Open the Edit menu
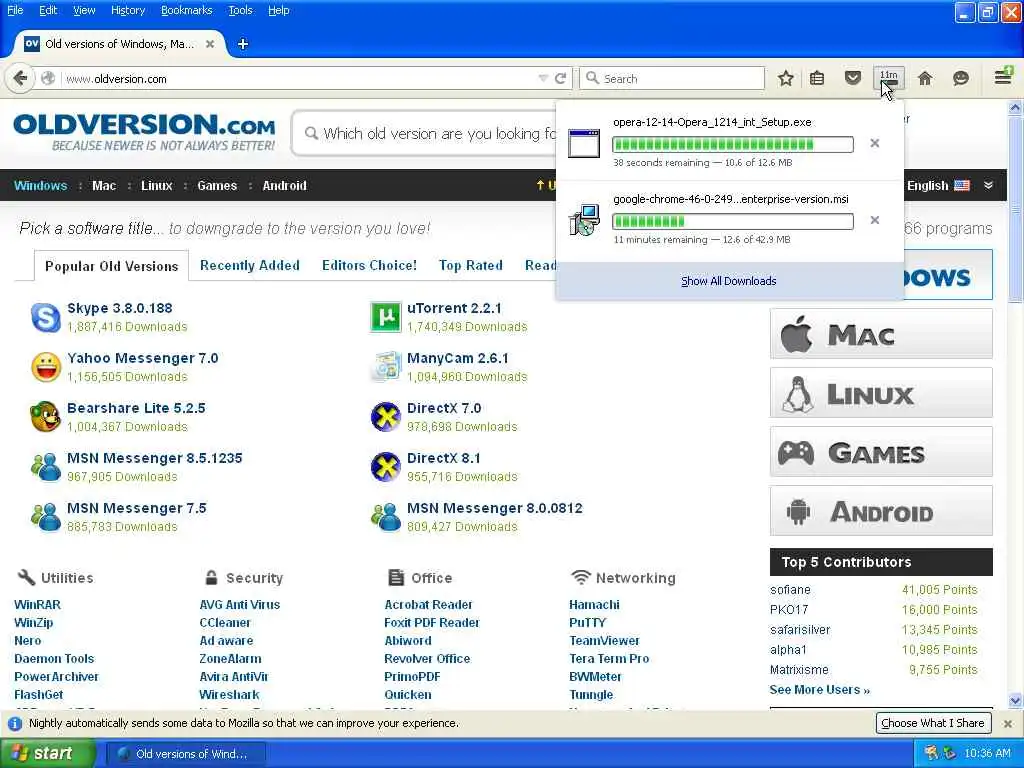 point(48,10)
